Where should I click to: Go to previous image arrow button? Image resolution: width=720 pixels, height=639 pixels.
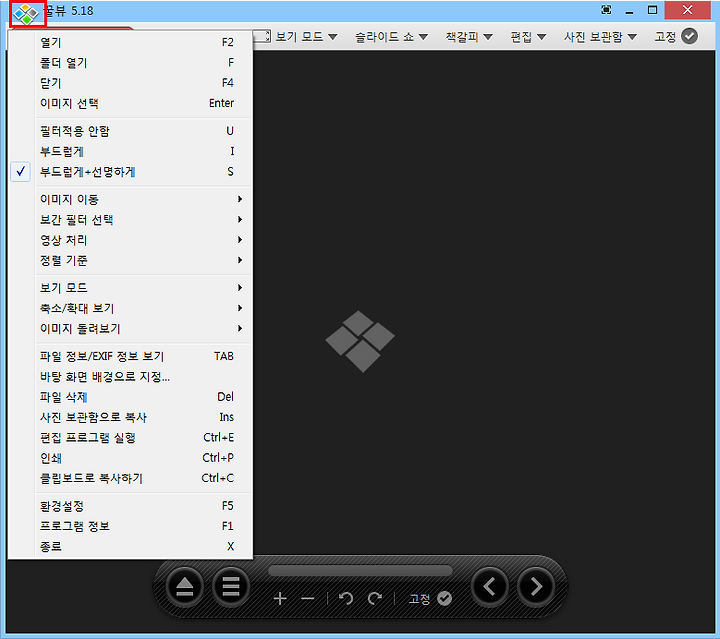(x=490, y=587)
